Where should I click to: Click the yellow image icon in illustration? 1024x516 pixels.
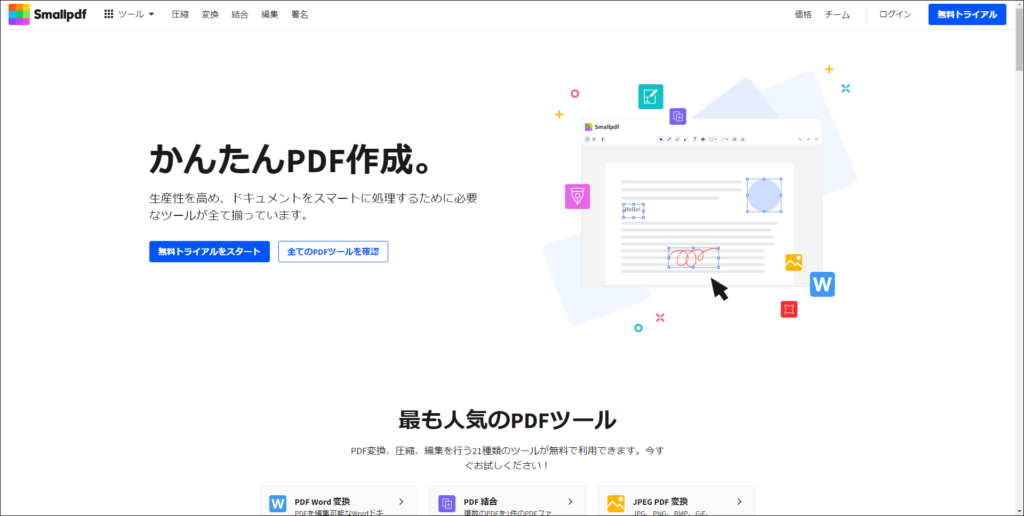click(793, 263)
